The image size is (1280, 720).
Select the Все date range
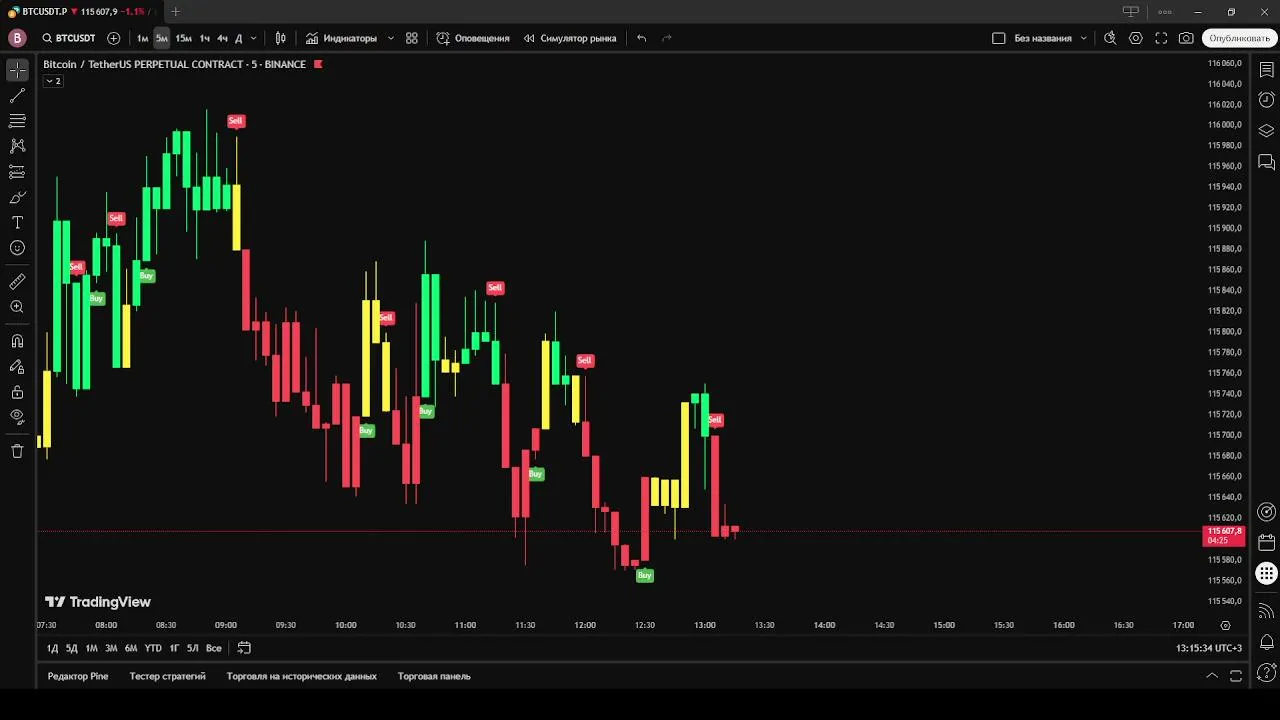213,648
